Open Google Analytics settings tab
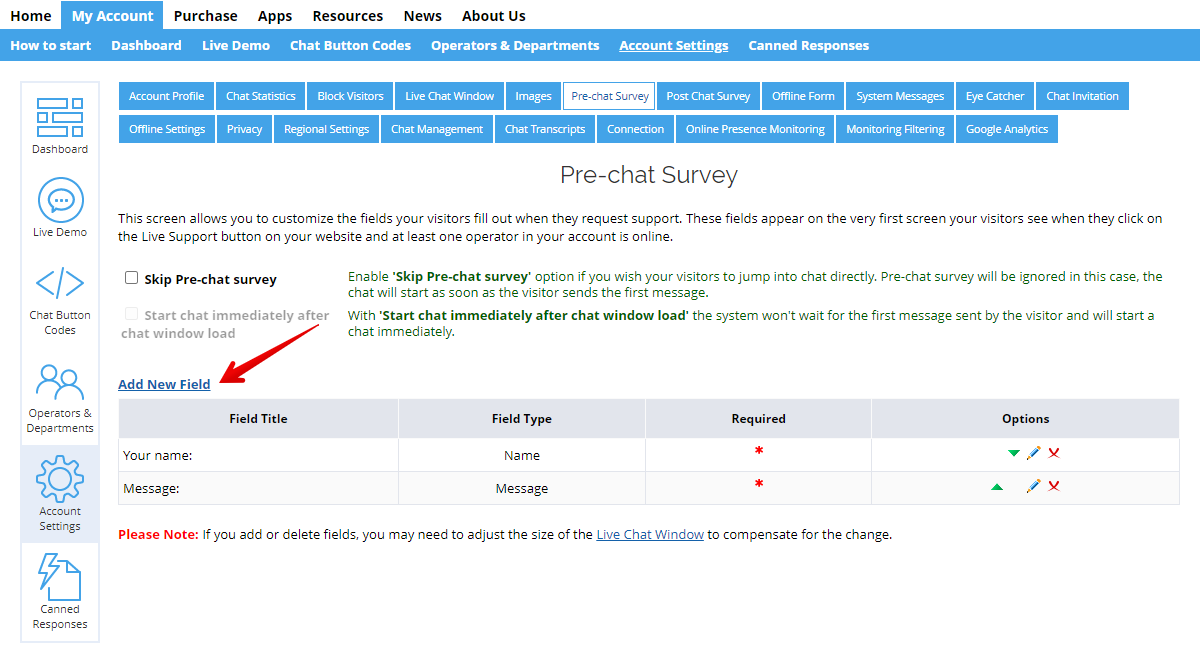Screen dimensions: 1200x662 pos(1006,128)
